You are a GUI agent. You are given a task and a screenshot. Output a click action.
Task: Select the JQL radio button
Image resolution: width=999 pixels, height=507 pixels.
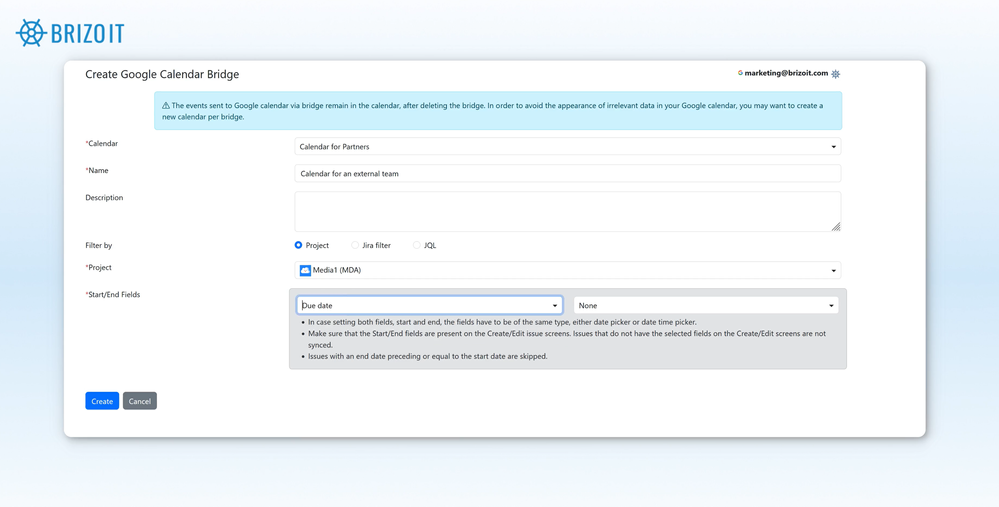pos(417,245)
